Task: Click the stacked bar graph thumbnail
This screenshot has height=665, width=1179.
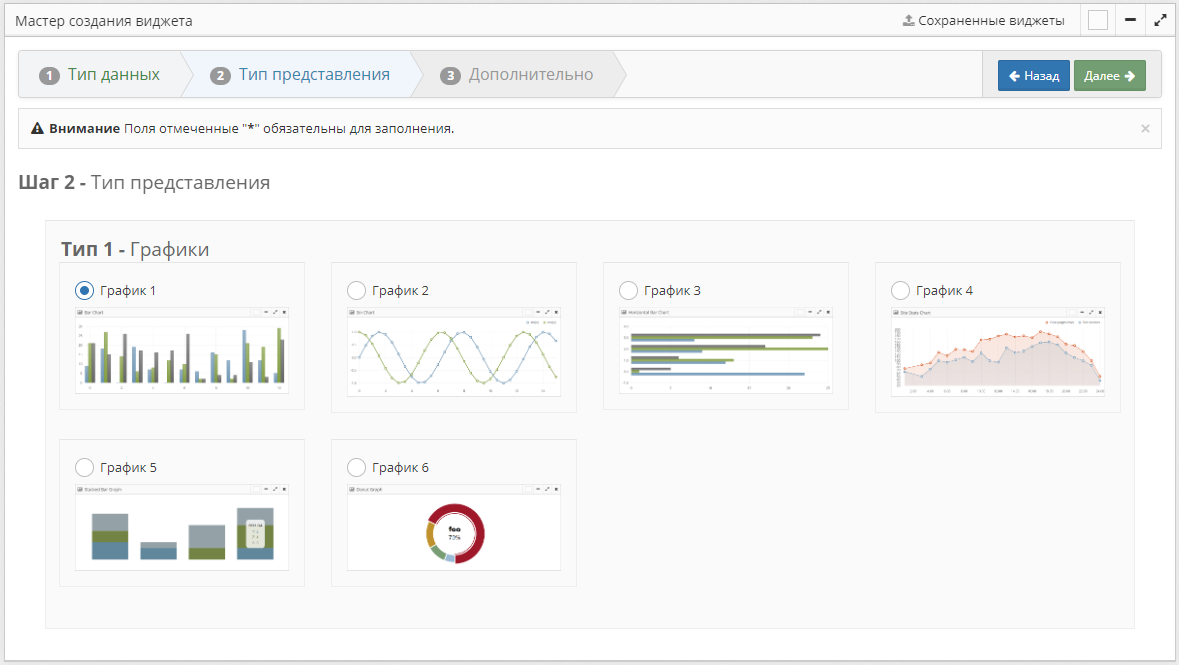Action: (182, 528)
